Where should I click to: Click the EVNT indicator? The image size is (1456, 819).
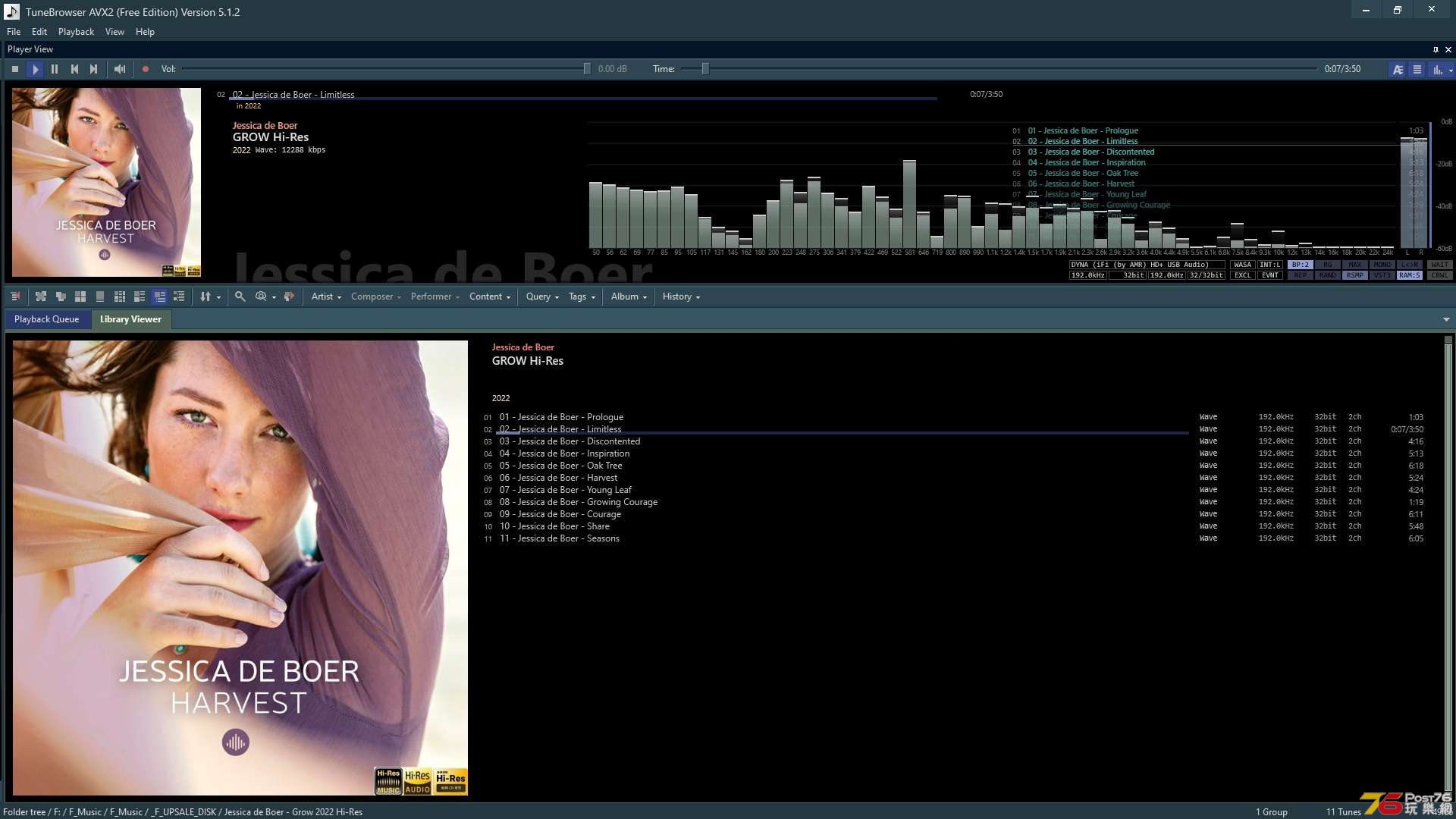pos(1270,275)
